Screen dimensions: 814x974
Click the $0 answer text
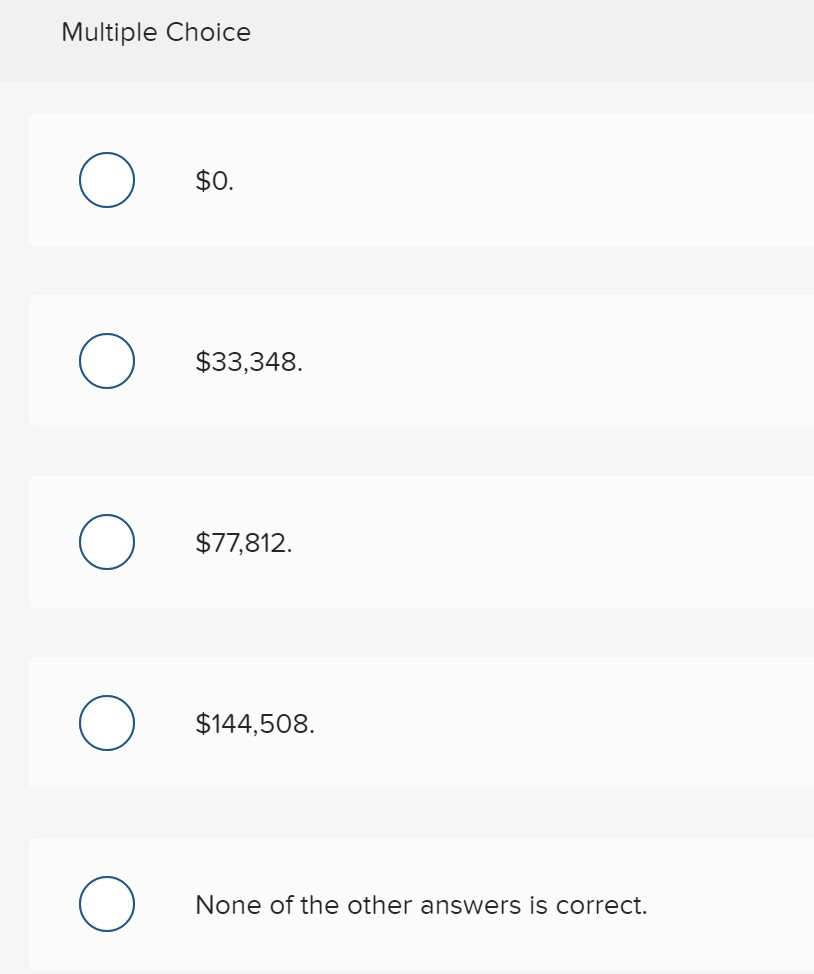point(213,181)
